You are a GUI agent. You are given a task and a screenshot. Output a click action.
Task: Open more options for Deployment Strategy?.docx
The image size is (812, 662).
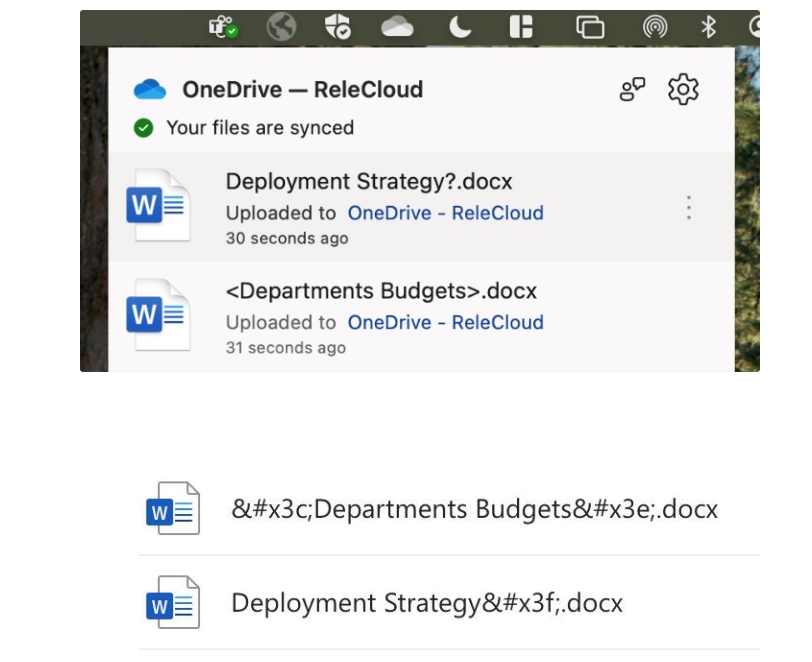click(688, 208)
